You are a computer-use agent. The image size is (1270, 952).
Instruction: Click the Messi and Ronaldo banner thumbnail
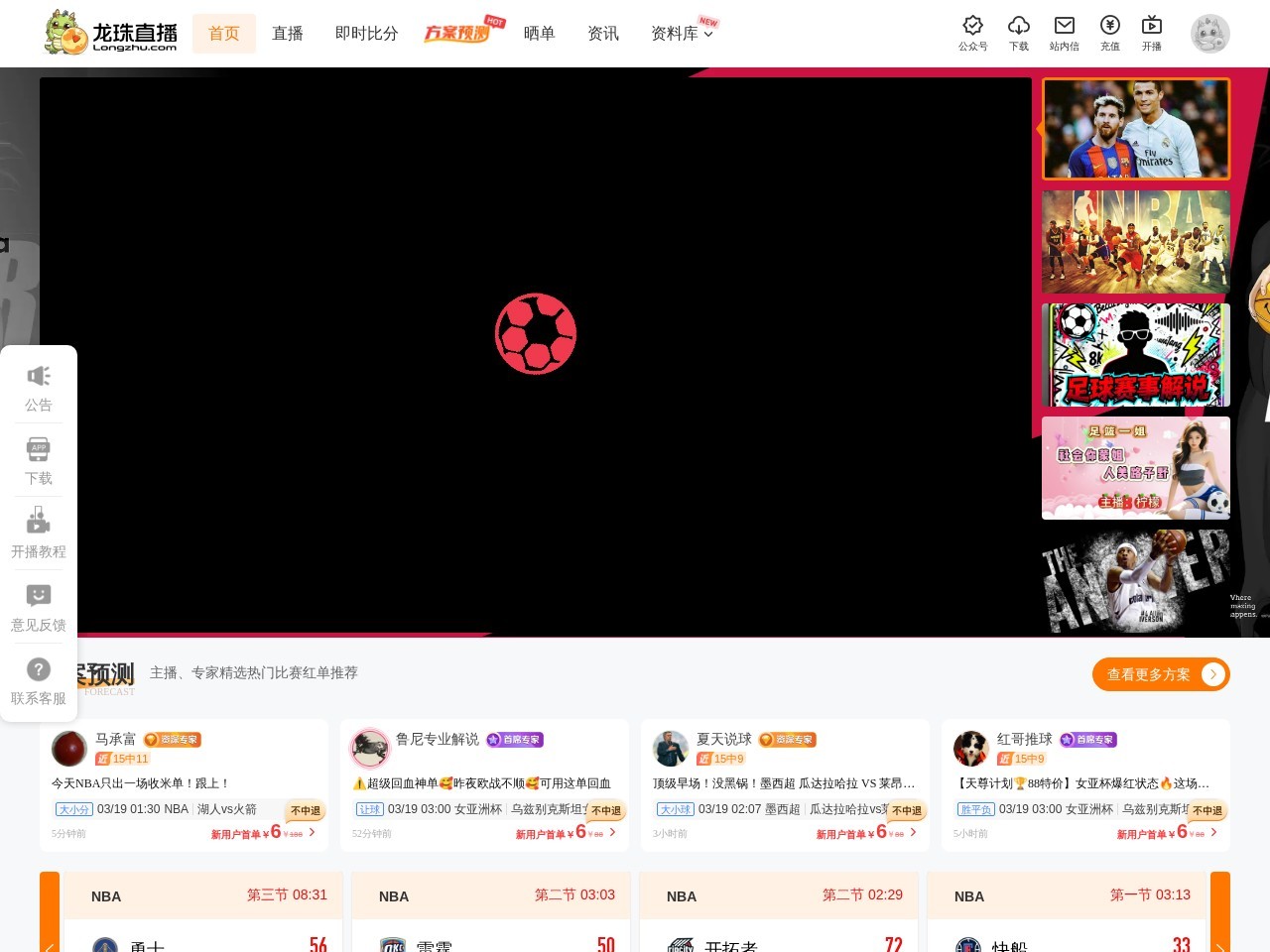pos(1135,128)
